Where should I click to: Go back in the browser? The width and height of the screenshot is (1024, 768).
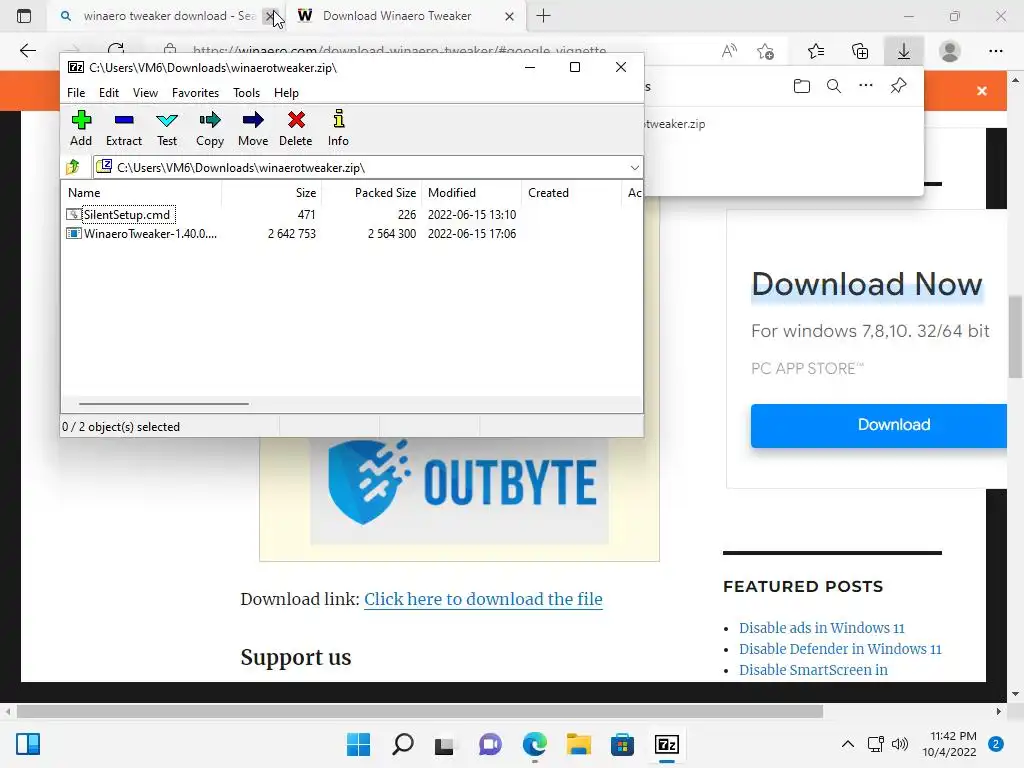pos(27,51)
